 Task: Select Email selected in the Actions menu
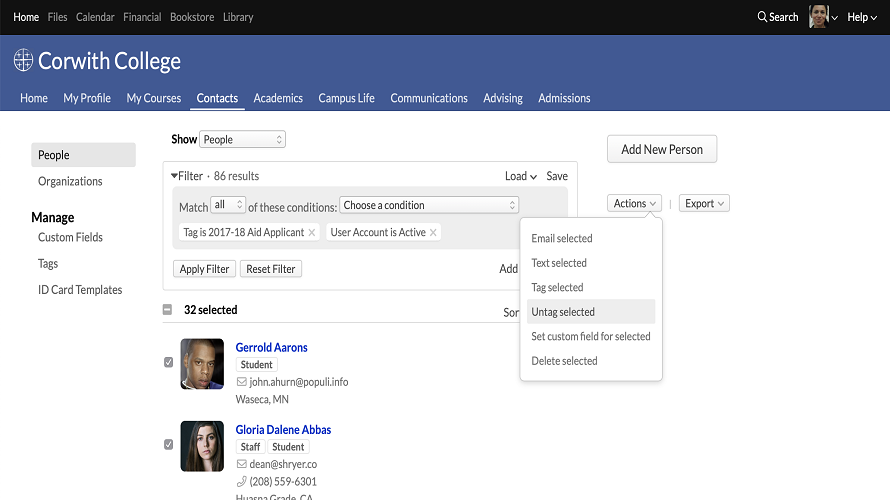click(562, 239)
